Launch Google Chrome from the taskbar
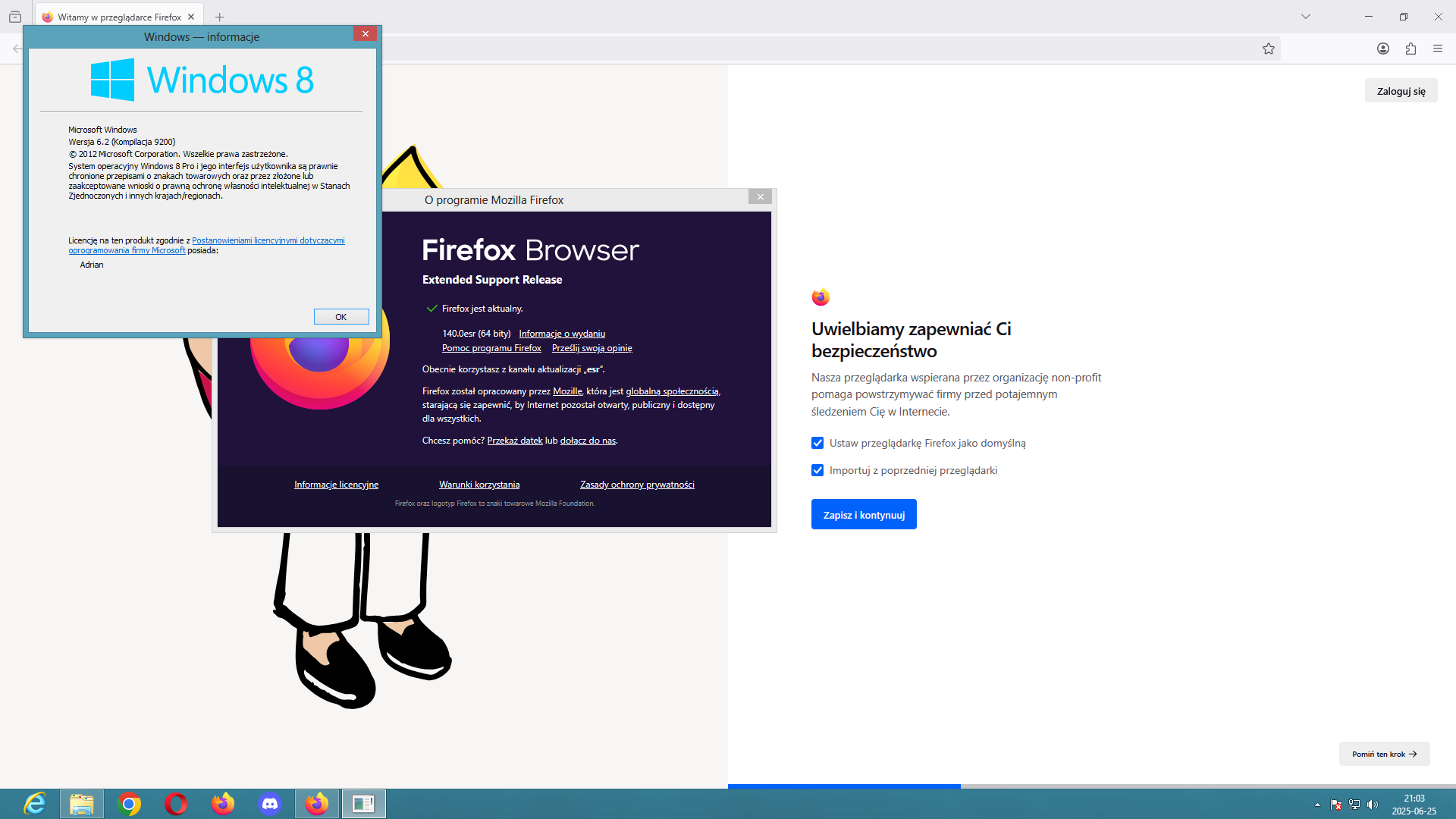This screenshot has width=1456, height=819. pos(129,804)
